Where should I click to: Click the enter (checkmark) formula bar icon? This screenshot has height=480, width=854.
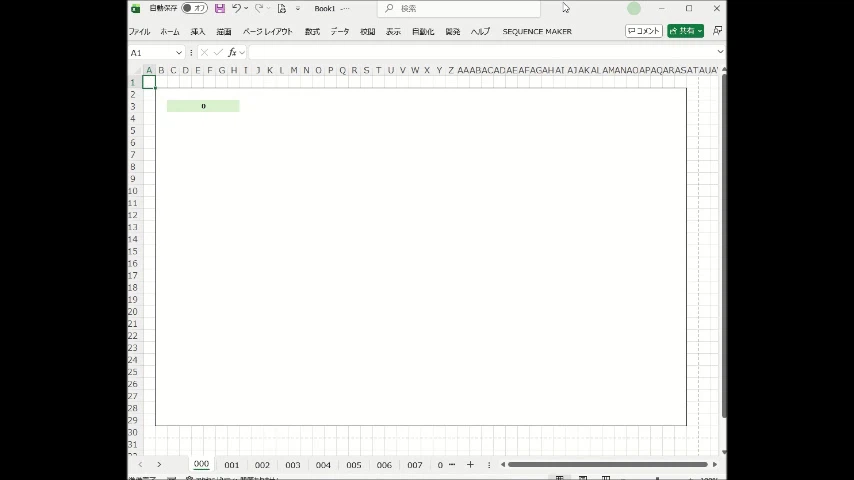(218, 52)
